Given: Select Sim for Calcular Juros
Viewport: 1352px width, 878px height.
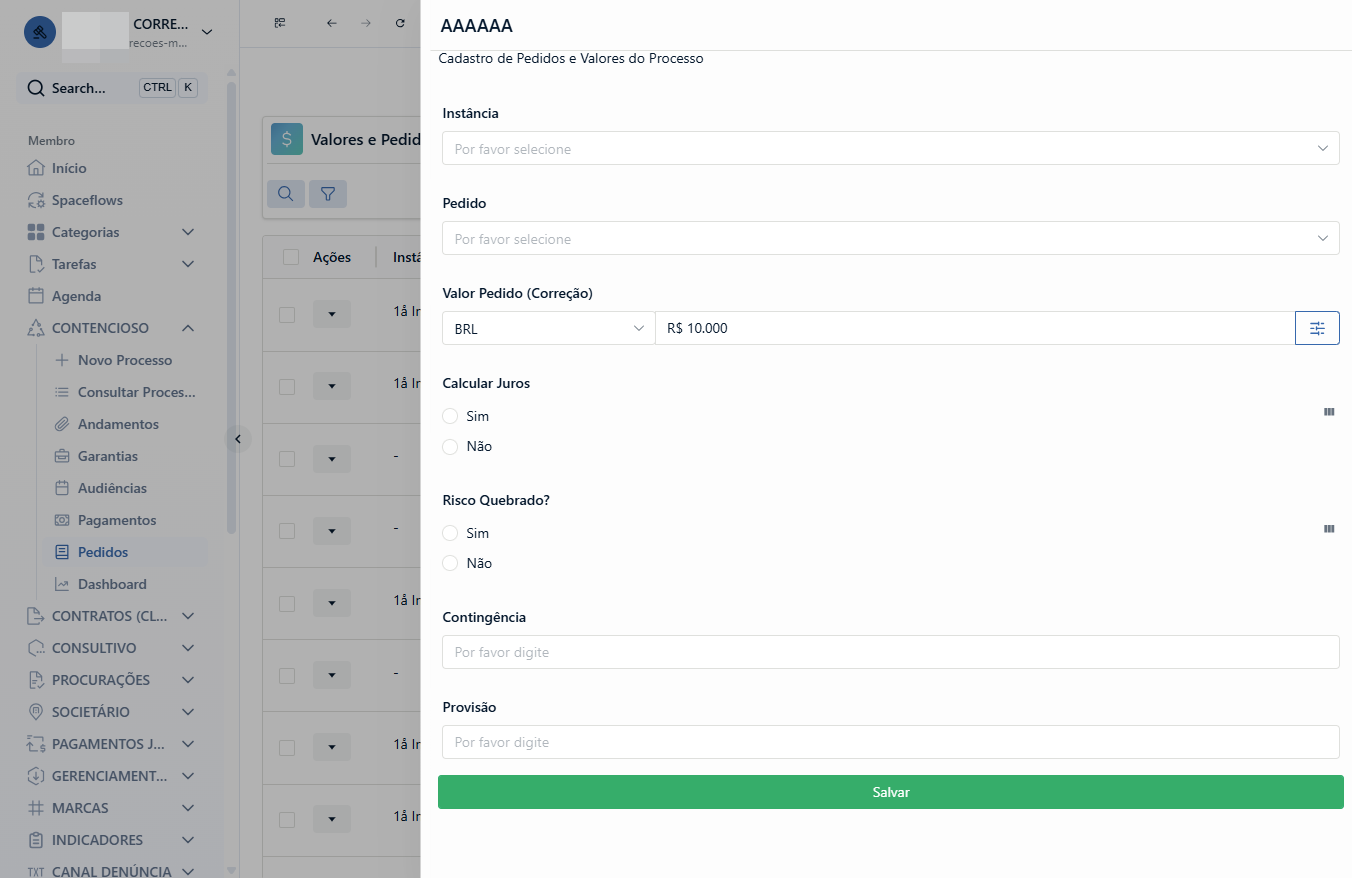Looking at the screenshot, I should point(450,416).
